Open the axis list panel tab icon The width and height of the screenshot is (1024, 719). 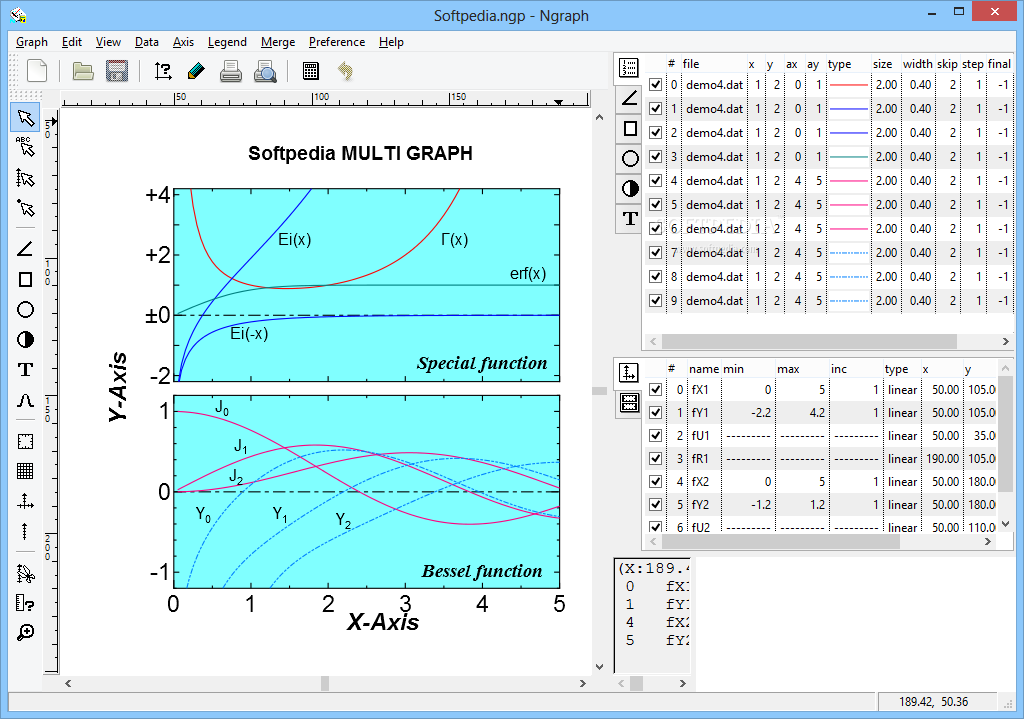point(628,372)
